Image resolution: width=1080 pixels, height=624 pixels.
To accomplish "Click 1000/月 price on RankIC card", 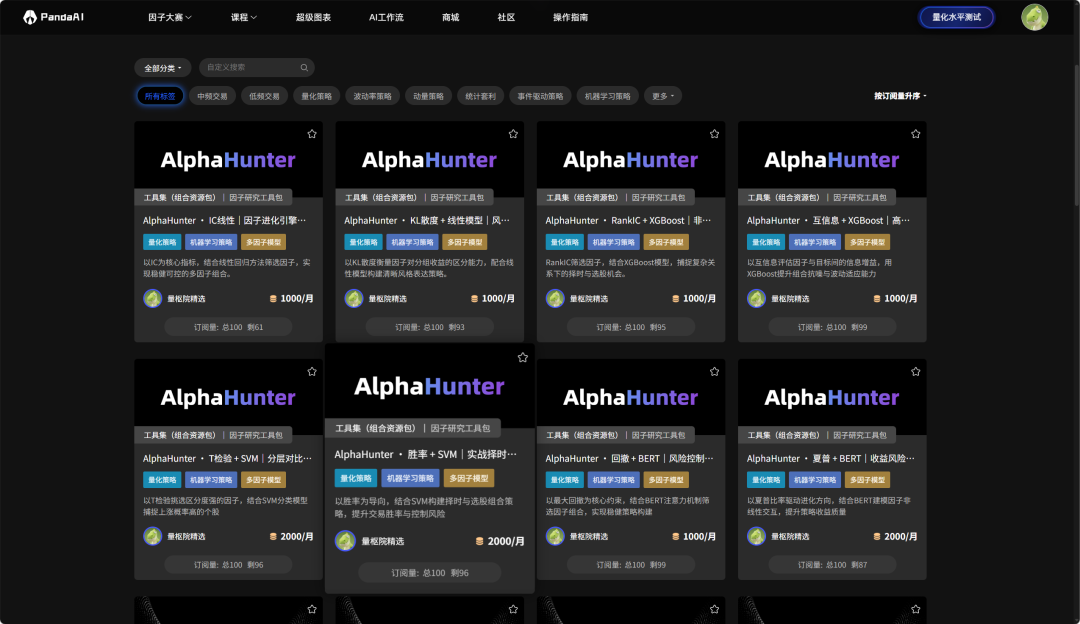I will tap(699, 298).
